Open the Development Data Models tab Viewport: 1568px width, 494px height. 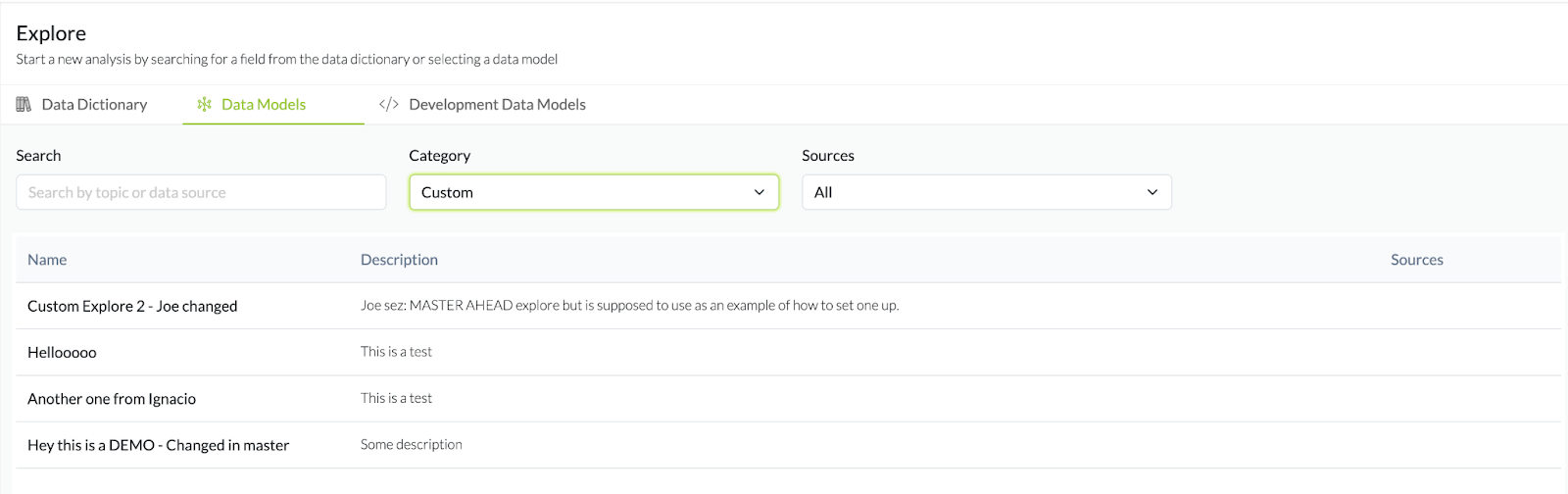[x=497, y=105]
